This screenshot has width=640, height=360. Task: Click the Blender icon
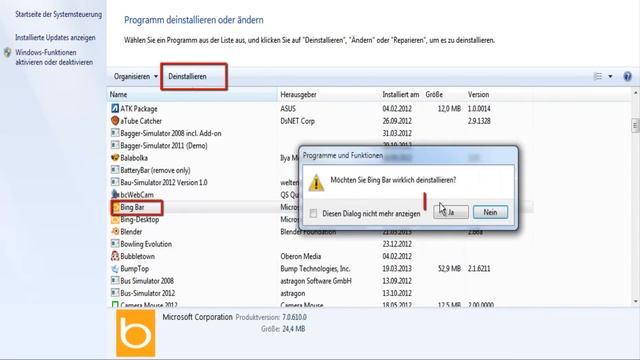(x=115, y=231)
